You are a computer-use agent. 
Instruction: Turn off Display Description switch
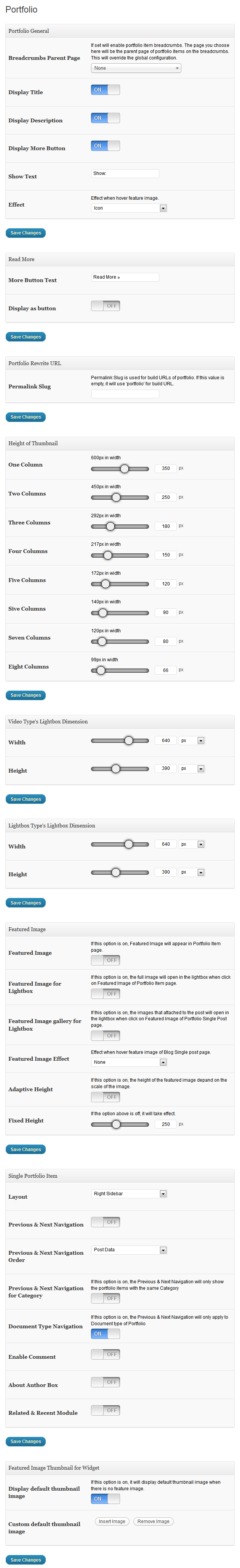tap(106, 118)
